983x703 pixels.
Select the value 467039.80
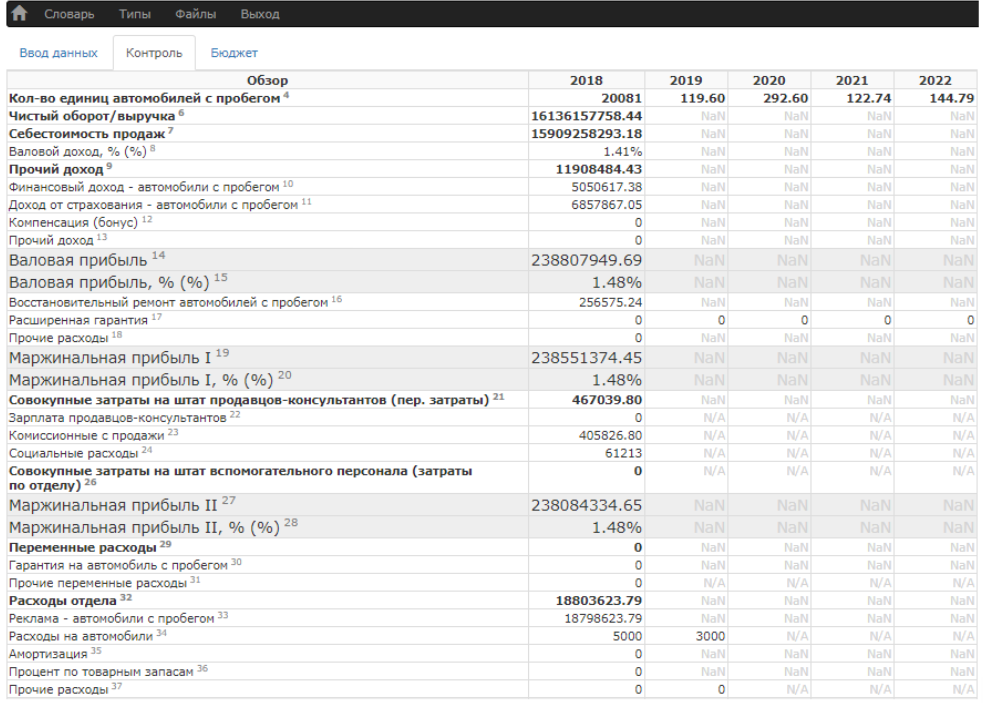pyautogui.click(x=607, y=399)
